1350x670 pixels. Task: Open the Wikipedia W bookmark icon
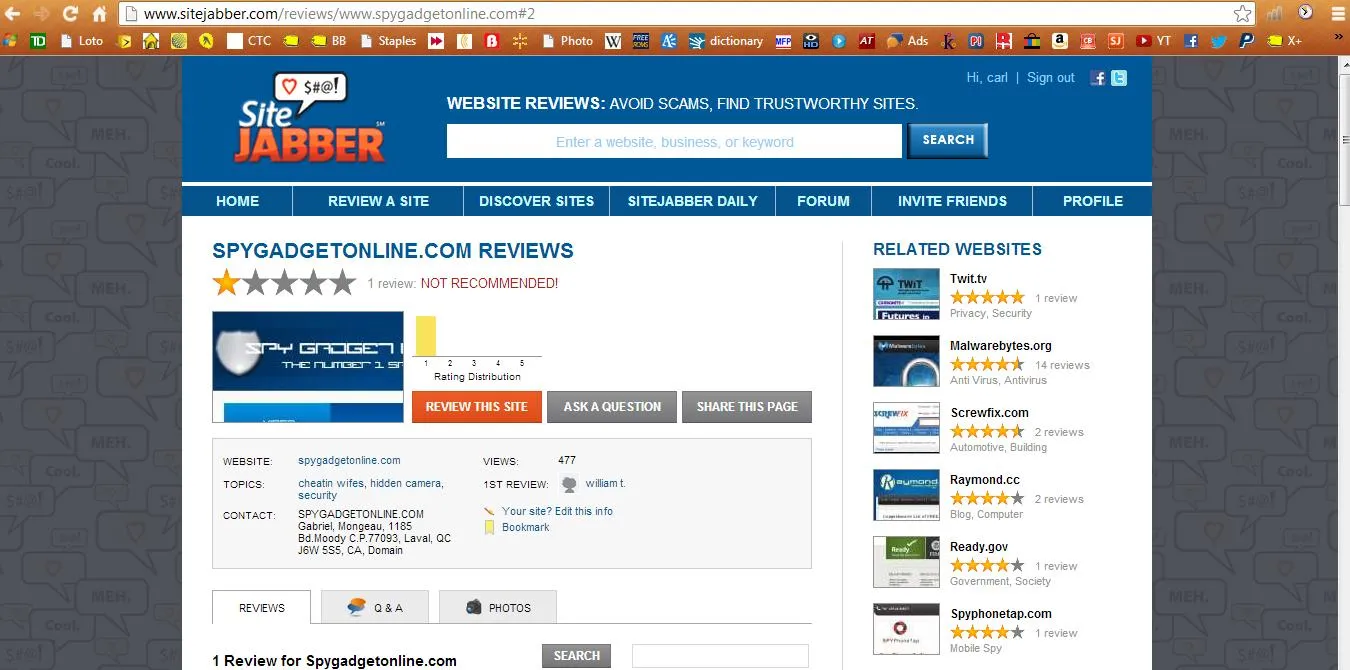click(x=613, y=41)
